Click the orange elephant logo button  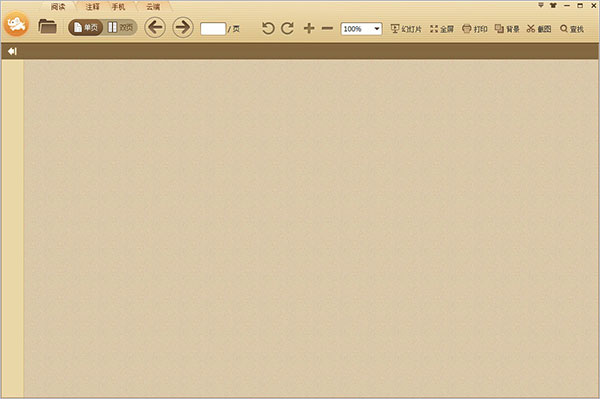click(16, 24)
